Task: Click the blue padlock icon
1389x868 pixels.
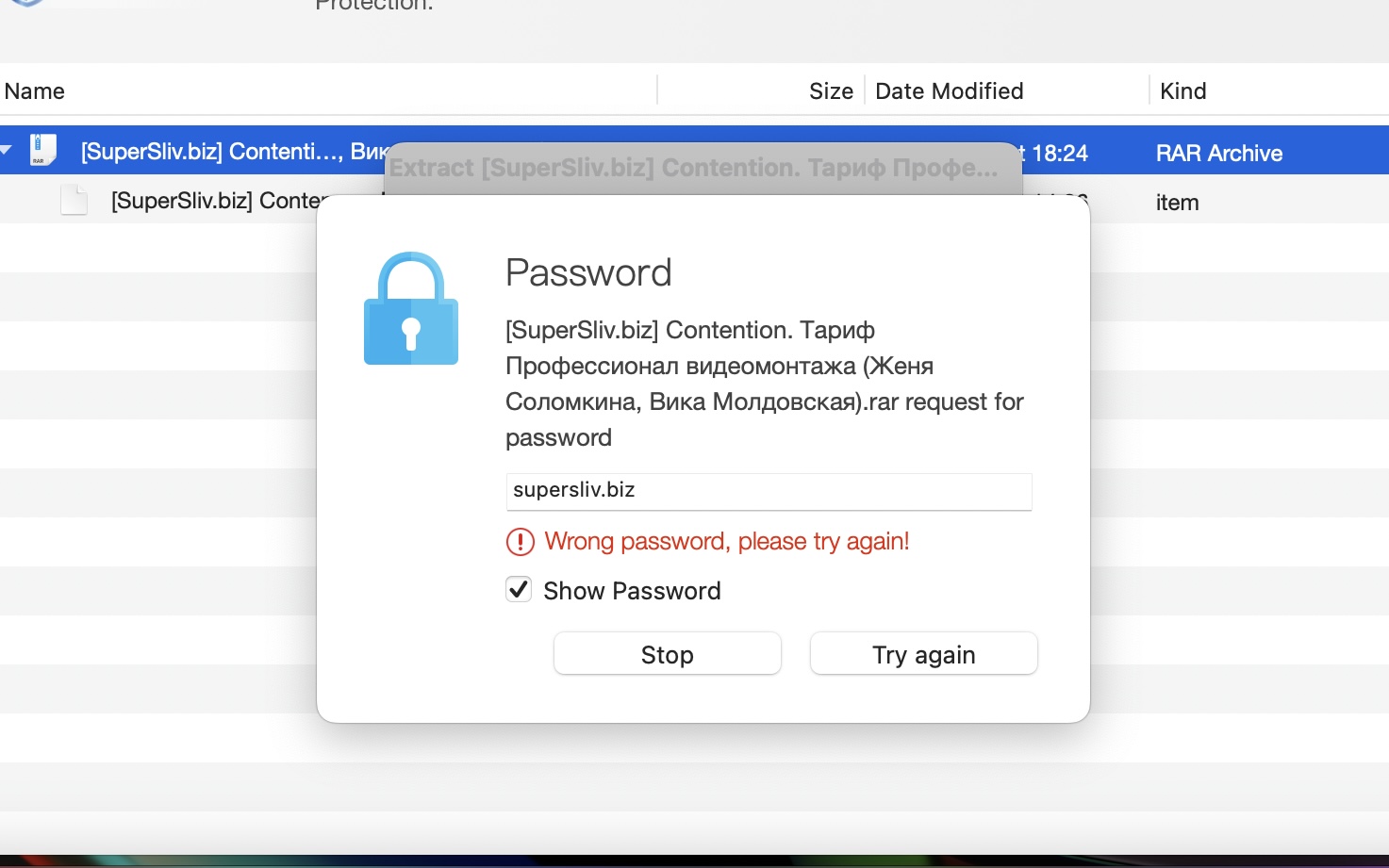Action: 411,309
